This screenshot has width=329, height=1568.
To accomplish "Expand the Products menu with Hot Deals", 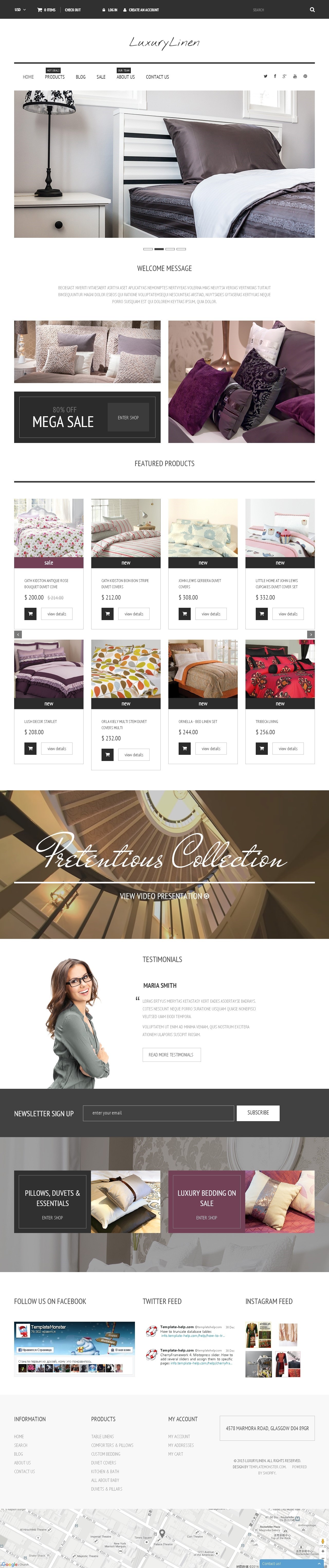I will [x=55, y=77].
